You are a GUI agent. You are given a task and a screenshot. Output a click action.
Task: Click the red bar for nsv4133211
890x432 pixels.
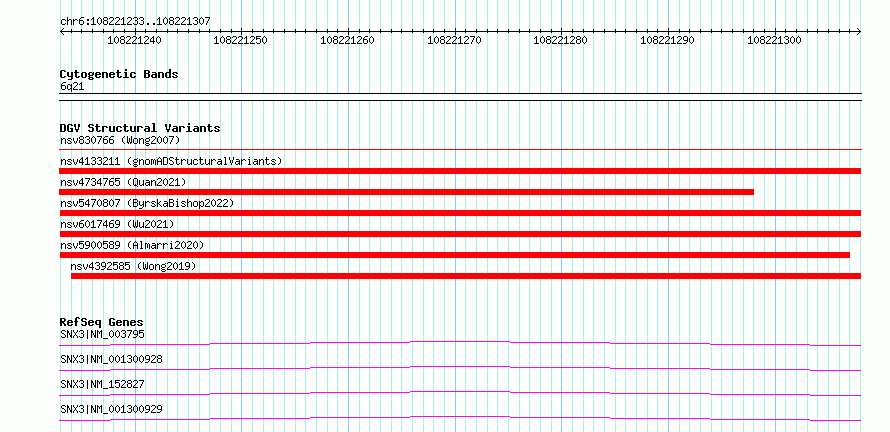460,171
